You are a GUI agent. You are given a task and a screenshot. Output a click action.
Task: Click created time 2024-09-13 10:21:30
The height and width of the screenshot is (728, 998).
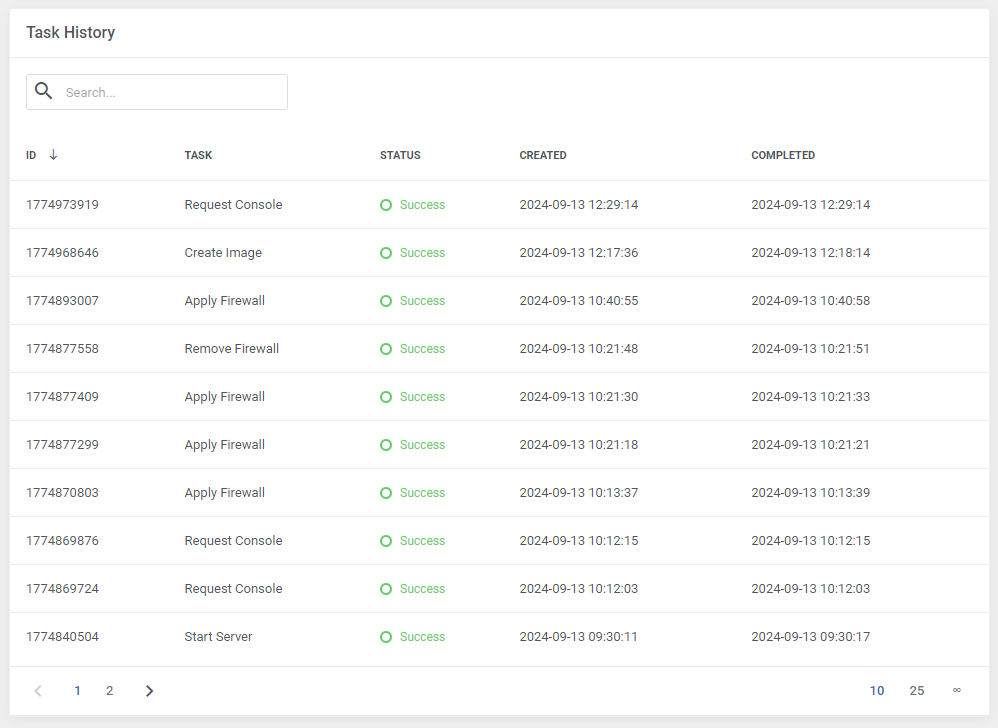(x=579, y=397)
